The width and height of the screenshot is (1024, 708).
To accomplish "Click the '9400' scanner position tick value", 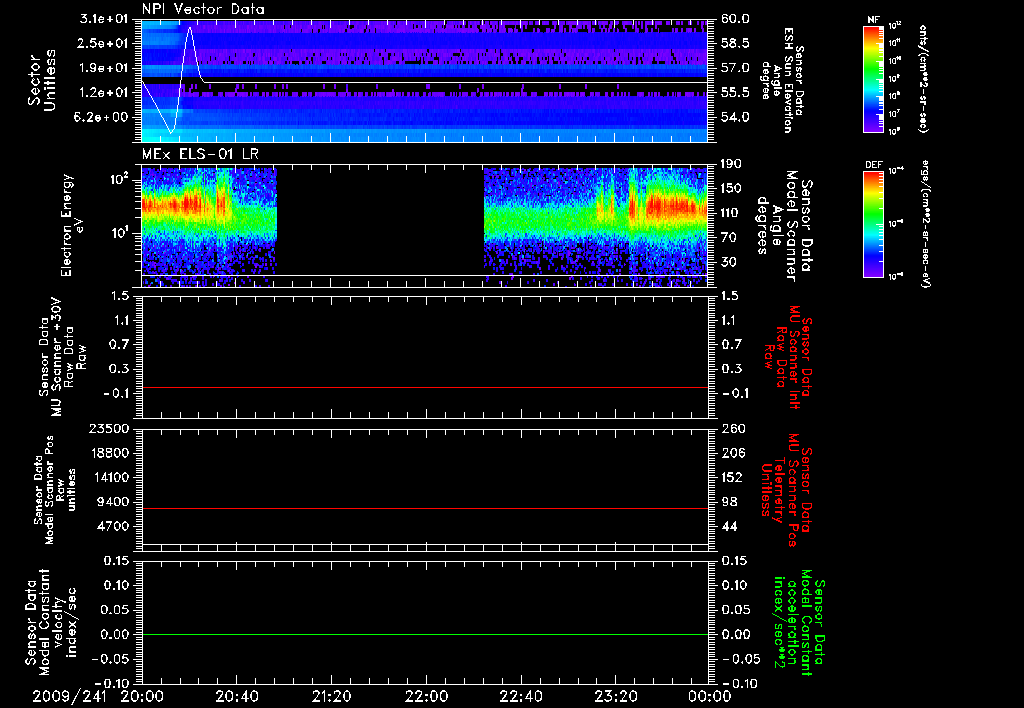I will coord(113,502).
